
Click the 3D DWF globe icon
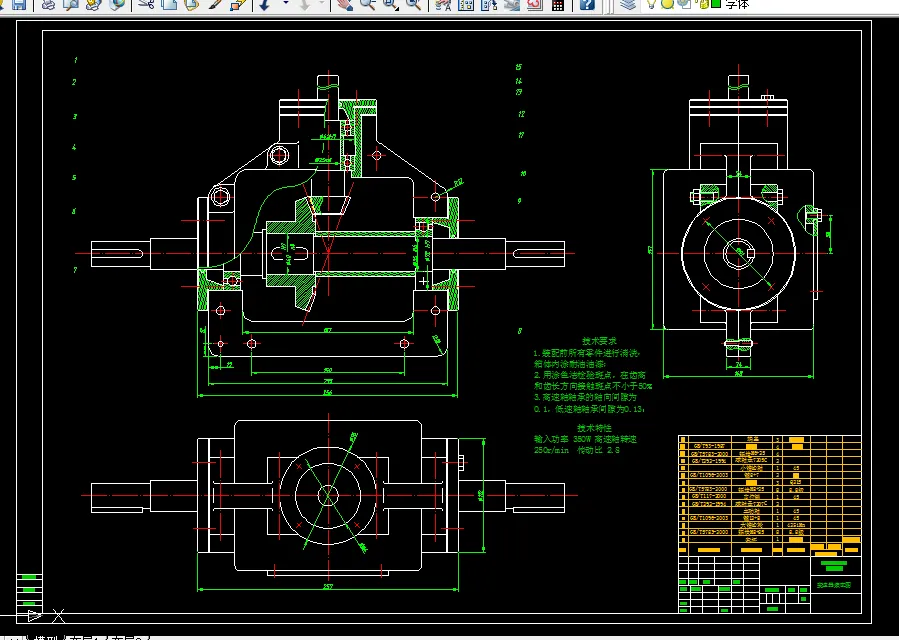pos(117,5)
